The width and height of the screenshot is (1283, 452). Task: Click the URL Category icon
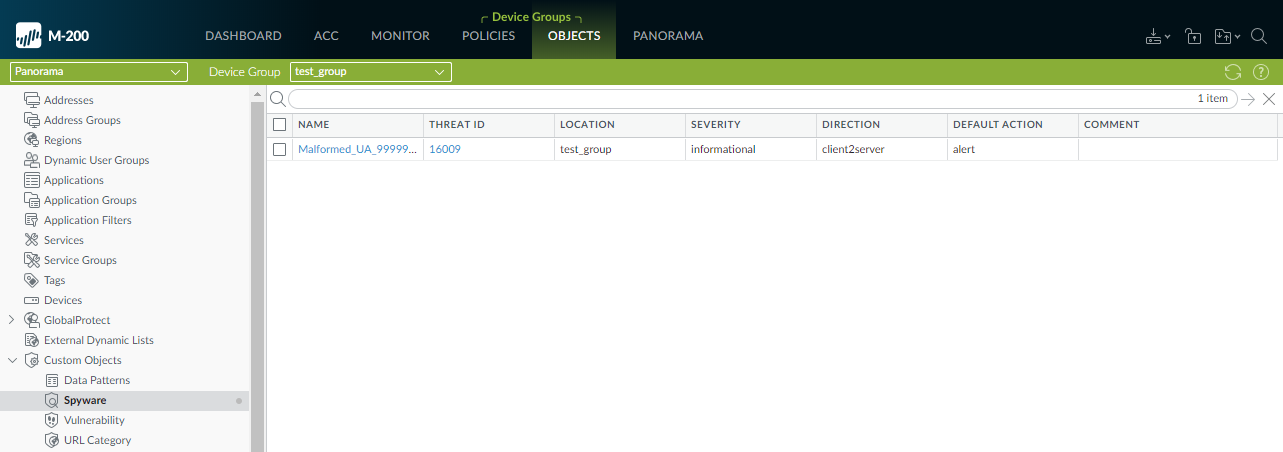pyautogui.click(x=52, y=440)
